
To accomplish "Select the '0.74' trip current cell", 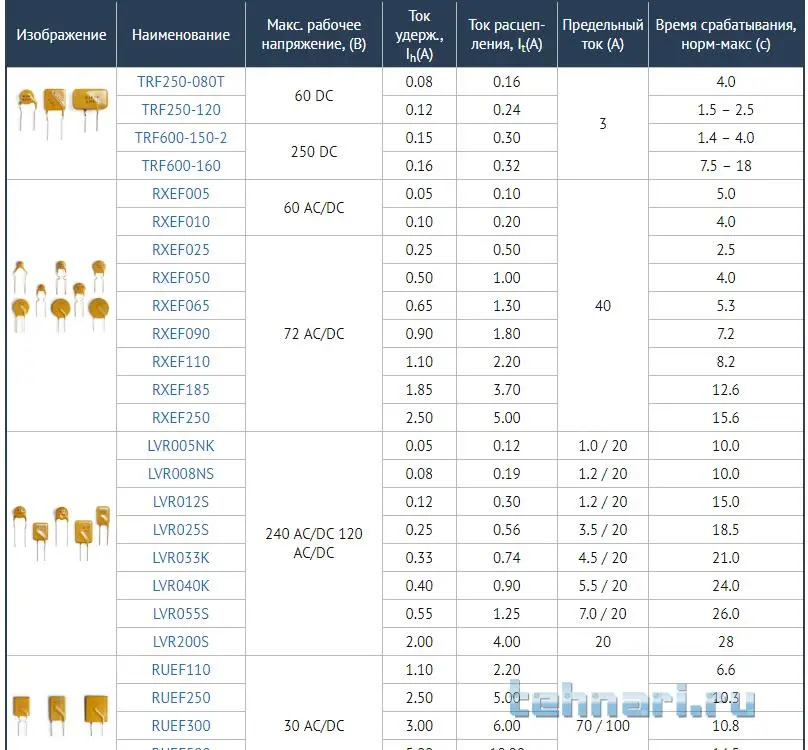I will 507,558.
